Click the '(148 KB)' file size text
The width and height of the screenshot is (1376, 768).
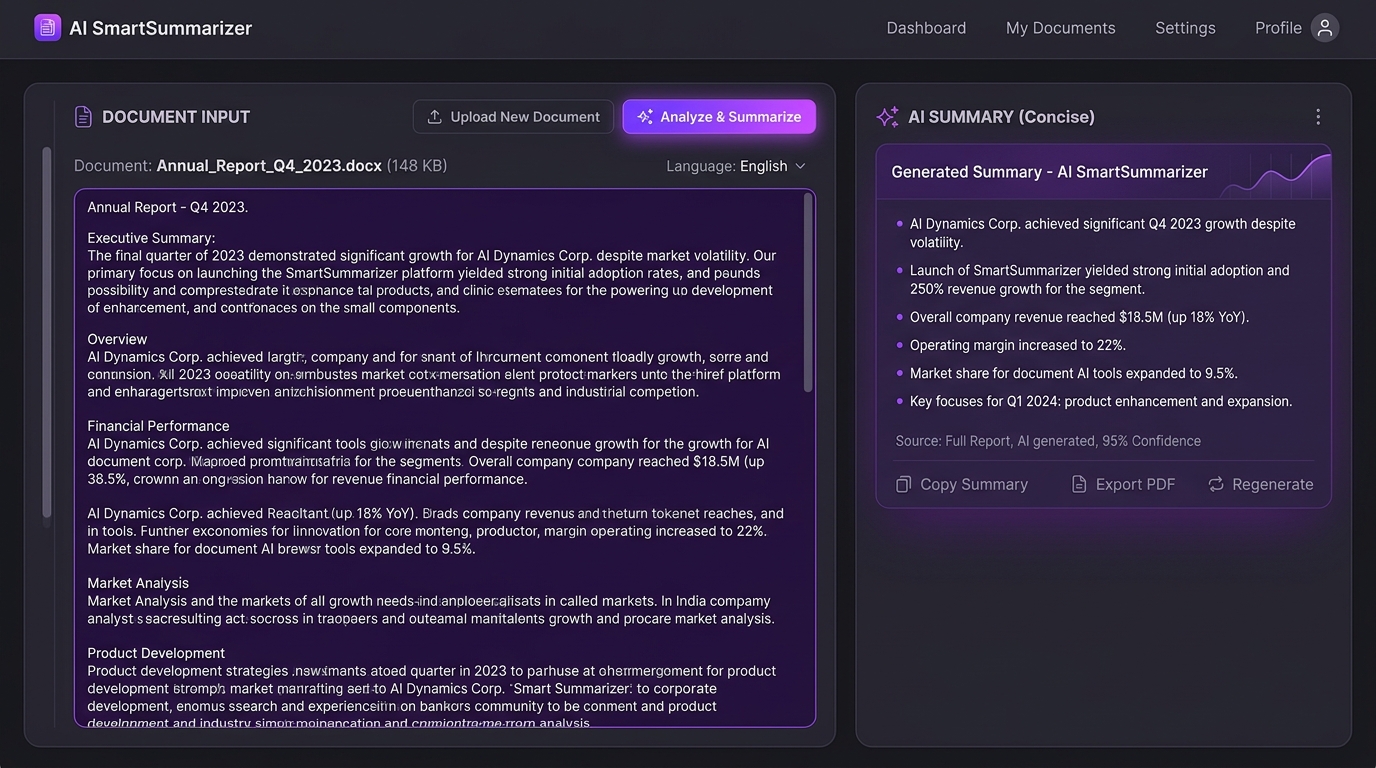click(x=417, y=166)
